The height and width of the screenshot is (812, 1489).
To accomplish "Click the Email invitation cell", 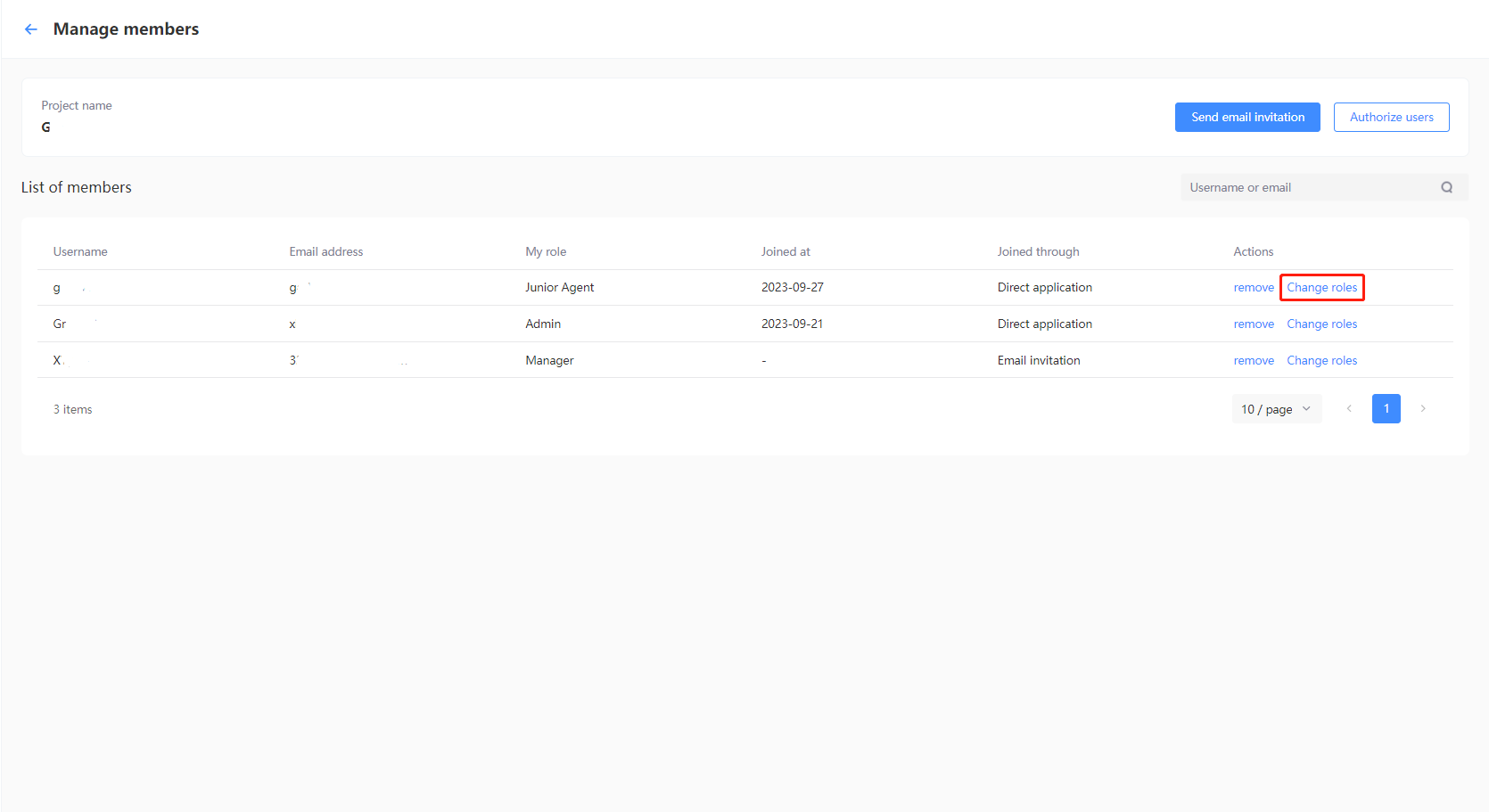I will click(1039, 361).
